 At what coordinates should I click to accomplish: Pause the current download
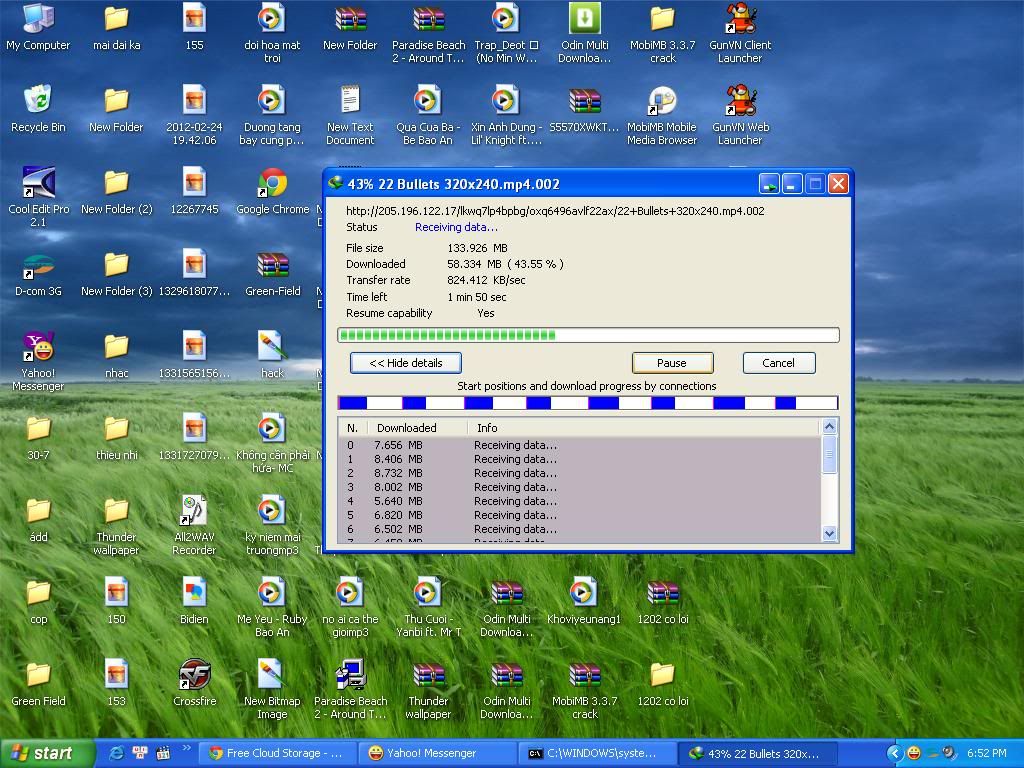click(672, 363)
